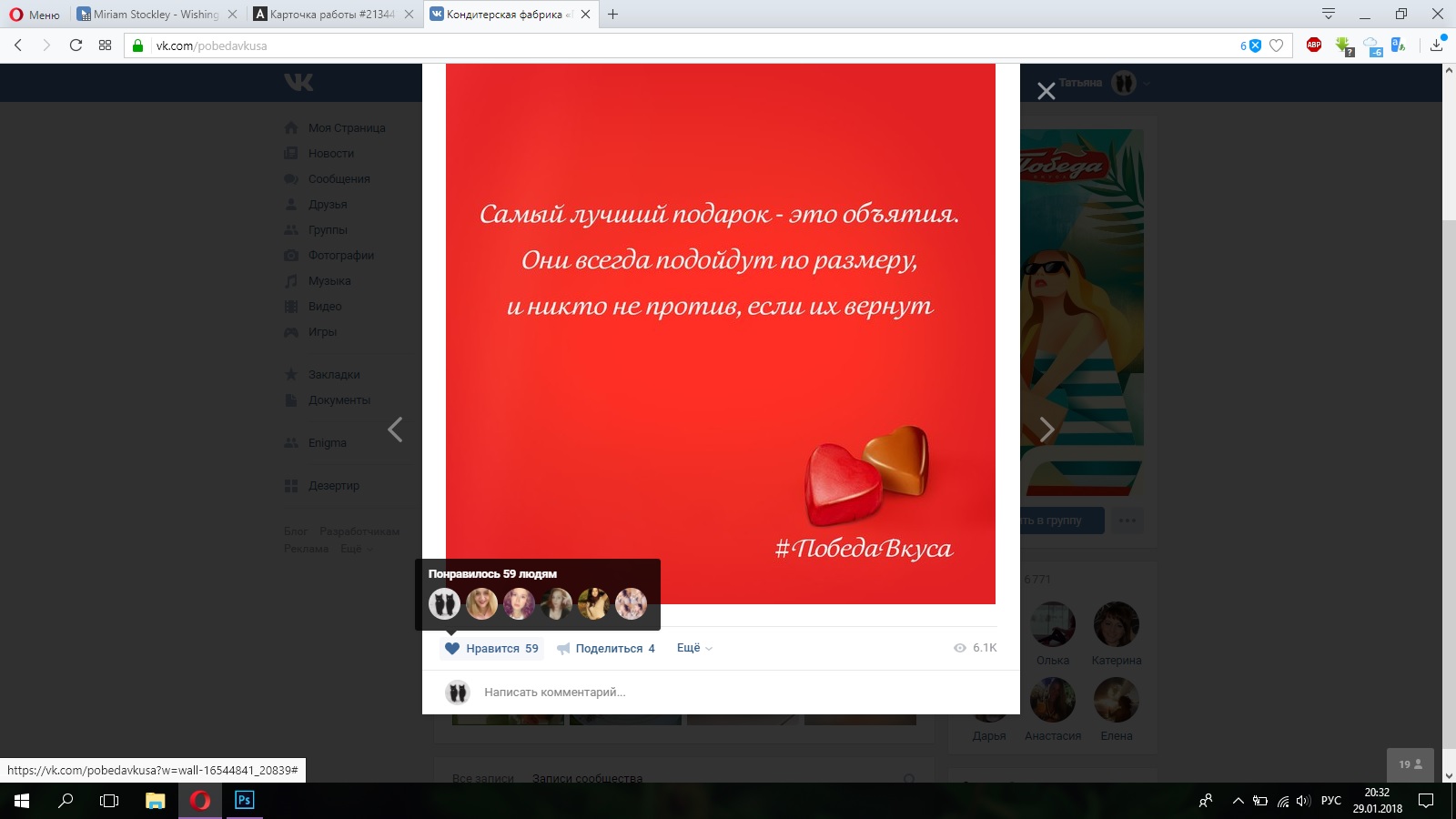Expand the footer Ещё dropdown in sidebar
This screenshot has height=819, width=1456.
pyautogui.click(x=357, y=549)
